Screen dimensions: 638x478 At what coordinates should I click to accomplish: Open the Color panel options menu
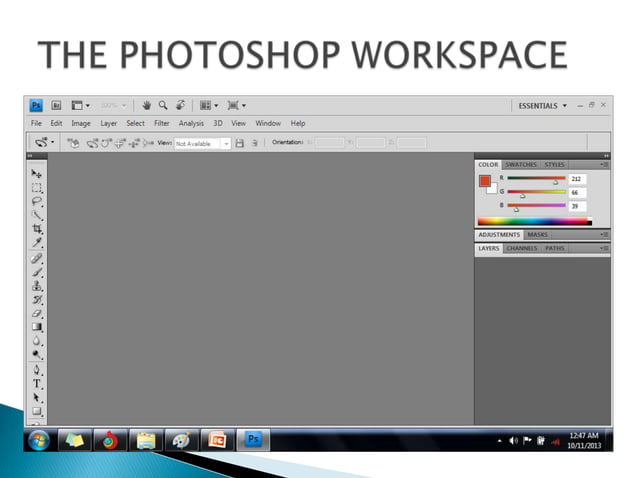pos(604,164)
